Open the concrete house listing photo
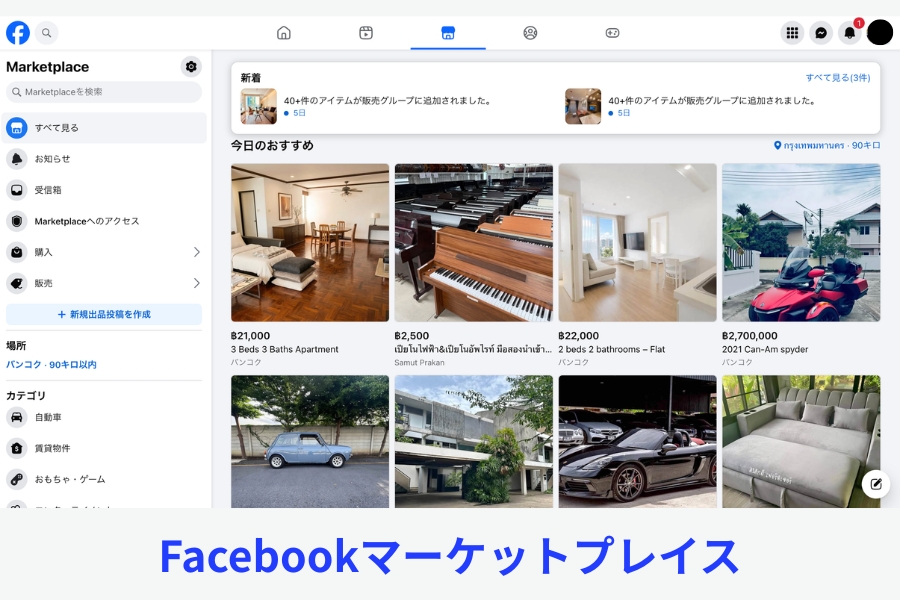 (474, 442)
